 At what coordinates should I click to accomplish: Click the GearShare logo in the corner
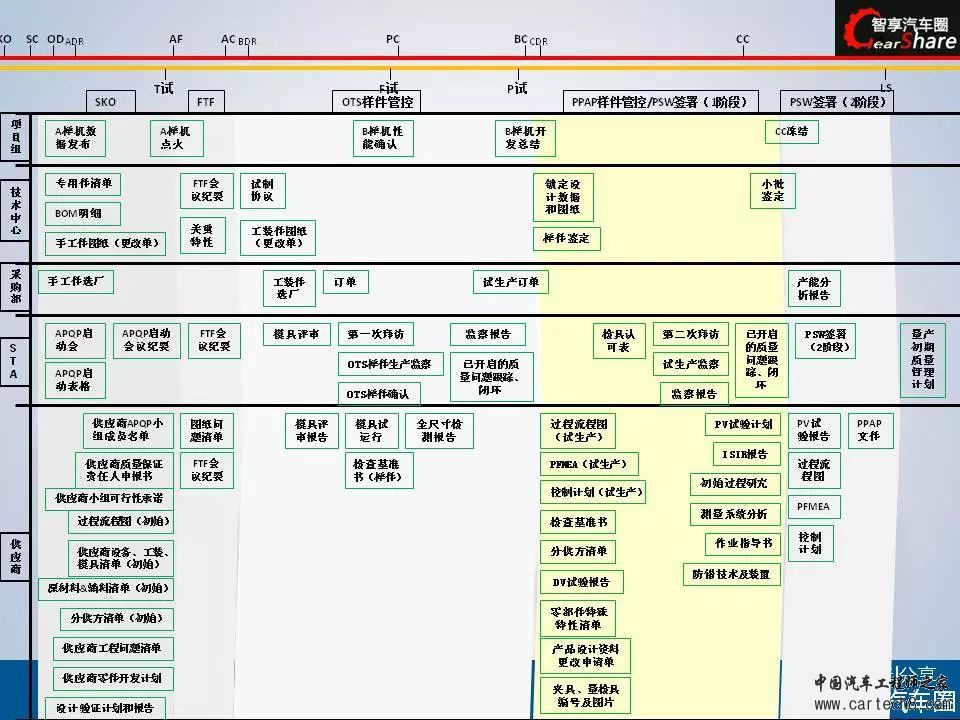[897, 28]
